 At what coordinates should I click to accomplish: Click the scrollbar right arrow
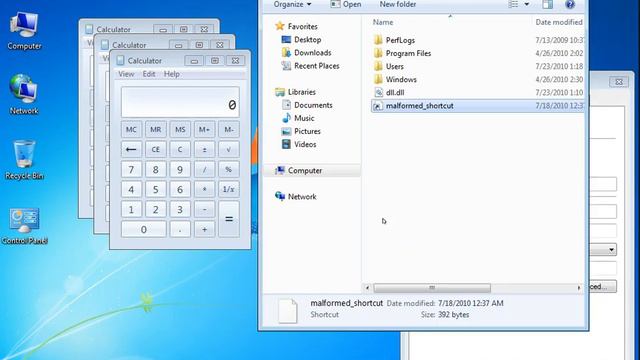pyautogui.click(x=579, y=288)
